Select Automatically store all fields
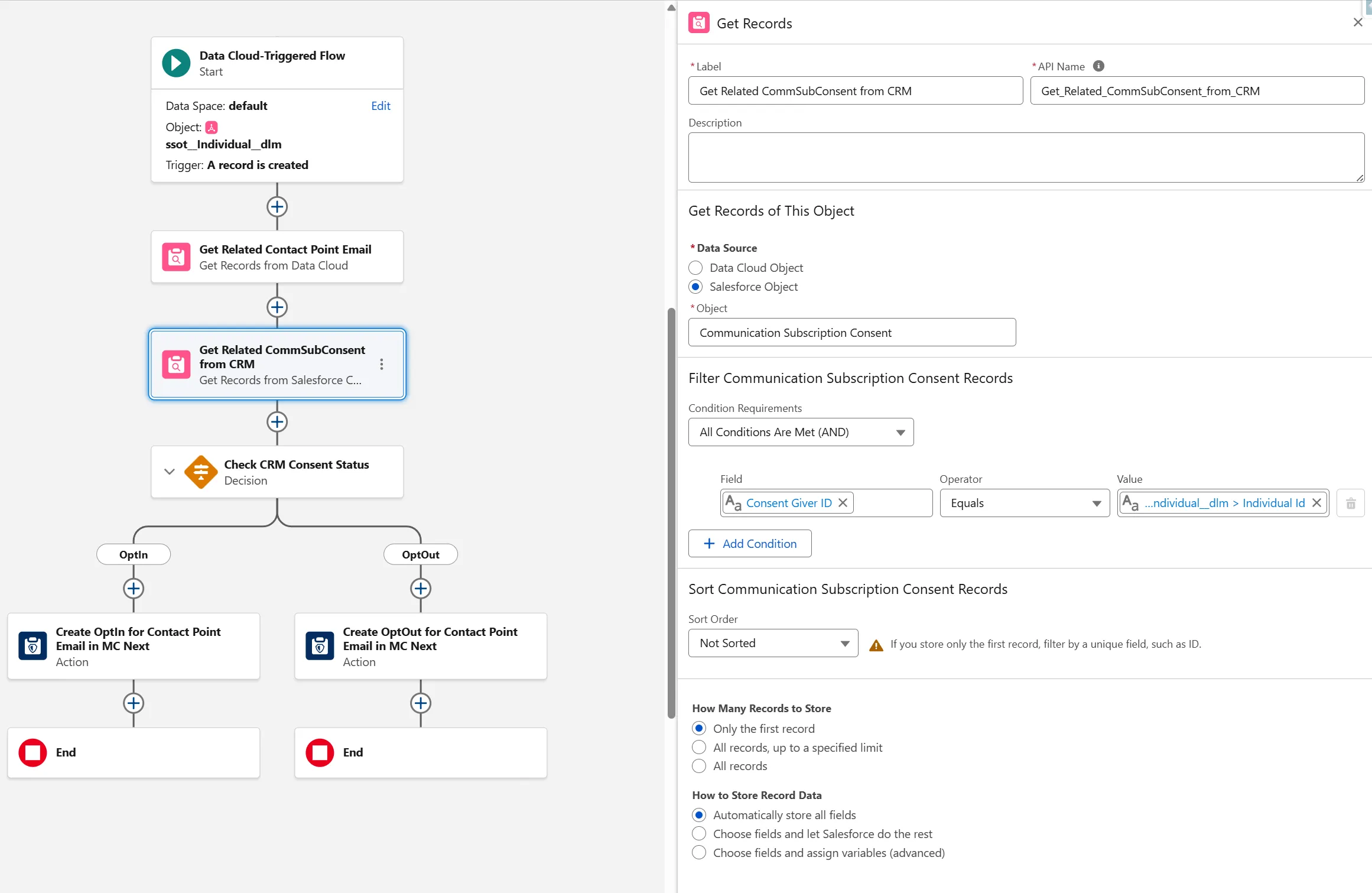The height and width of the screenshot is (893, 1372). (x=699, y=815)
